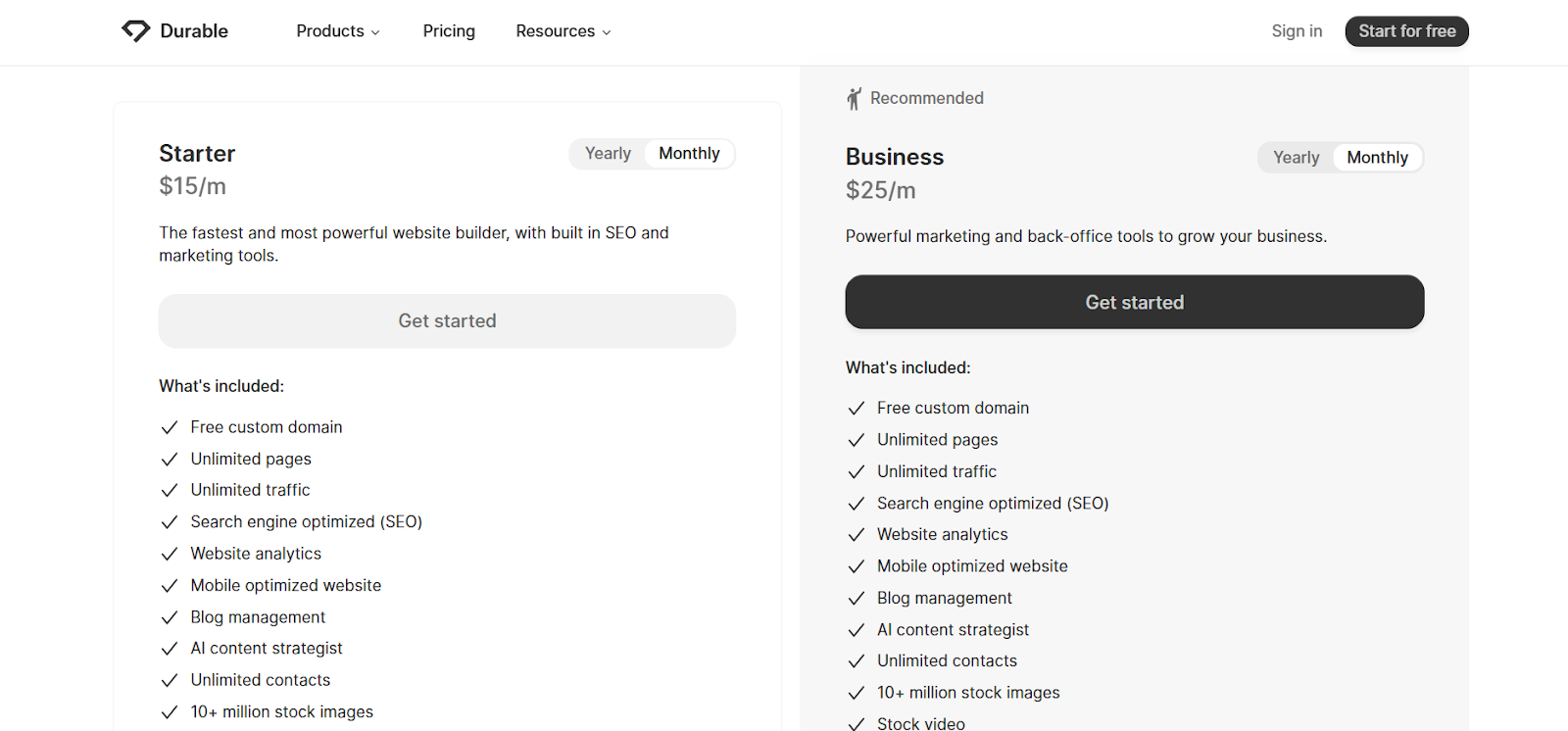Click checkmark beside Business Blog management
This screenshot has height=731, width=1568.
857,598
